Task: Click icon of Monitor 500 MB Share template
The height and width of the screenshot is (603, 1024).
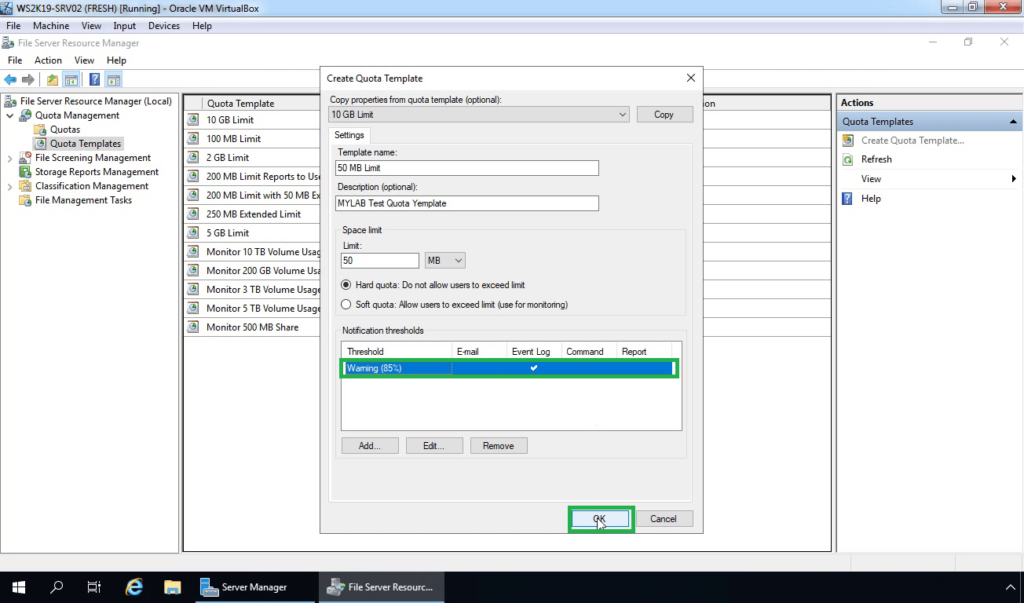Action: tap(193, 327)
